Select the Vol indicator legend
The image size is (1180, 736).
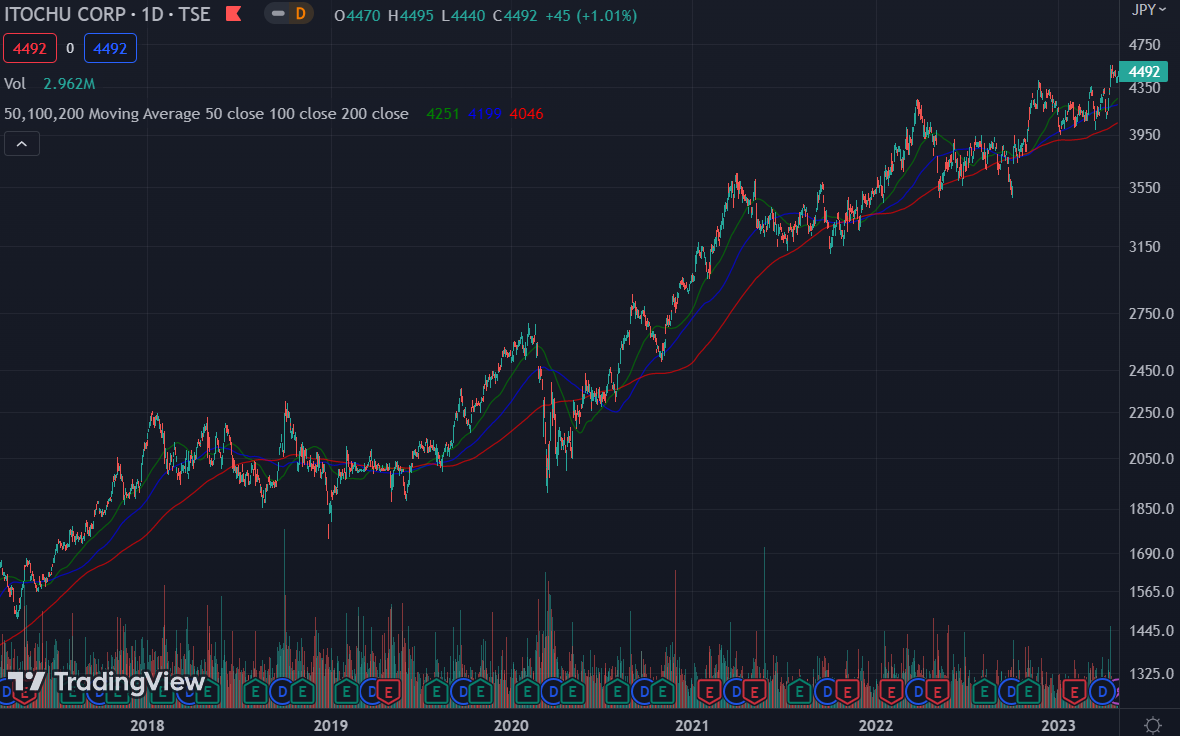tap(15, 84)
